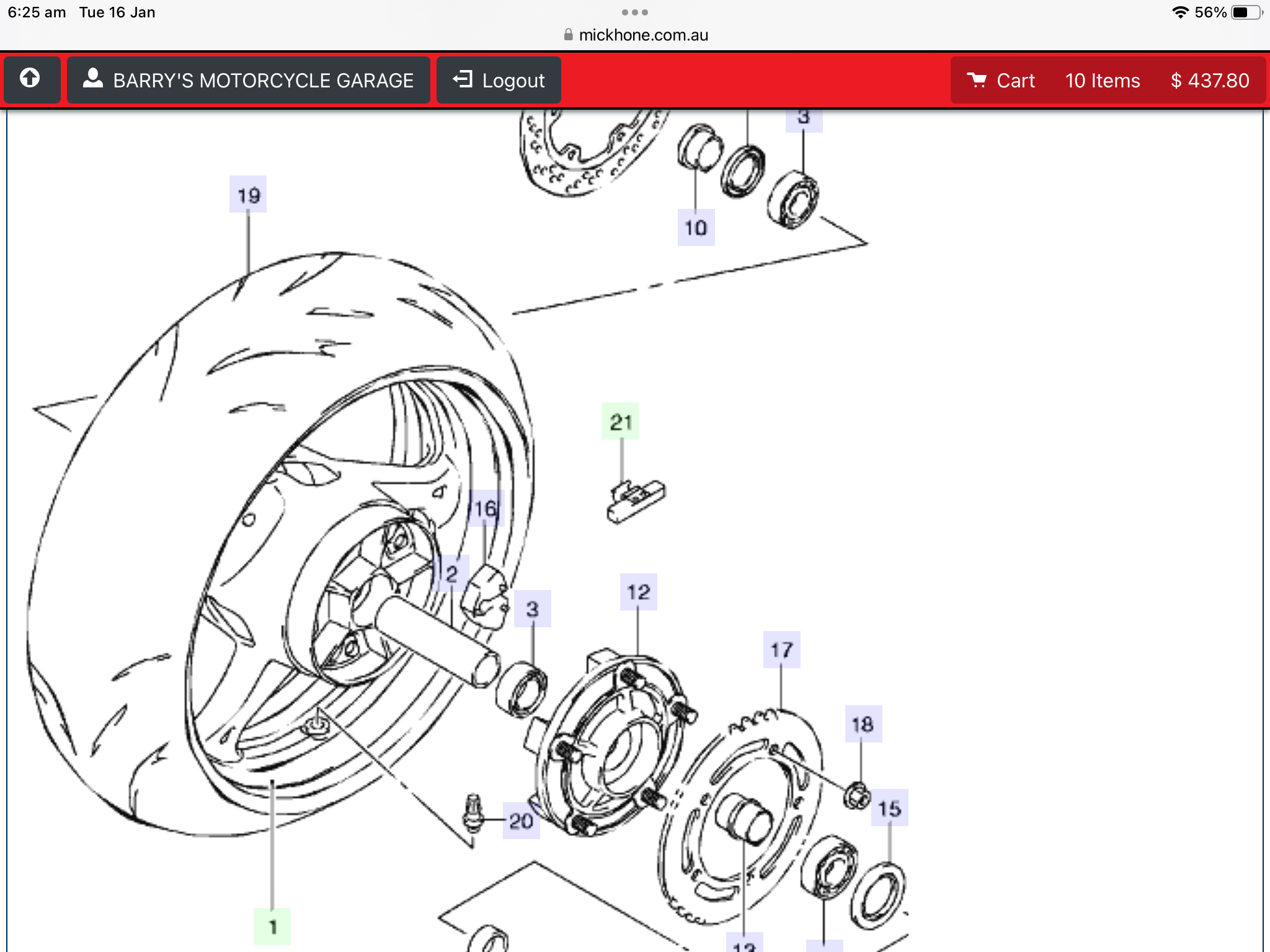The height and width of the screenshot is (952, 1270).
Task: Tap the tyre valve drawing by 20
Action: (474, 813)
